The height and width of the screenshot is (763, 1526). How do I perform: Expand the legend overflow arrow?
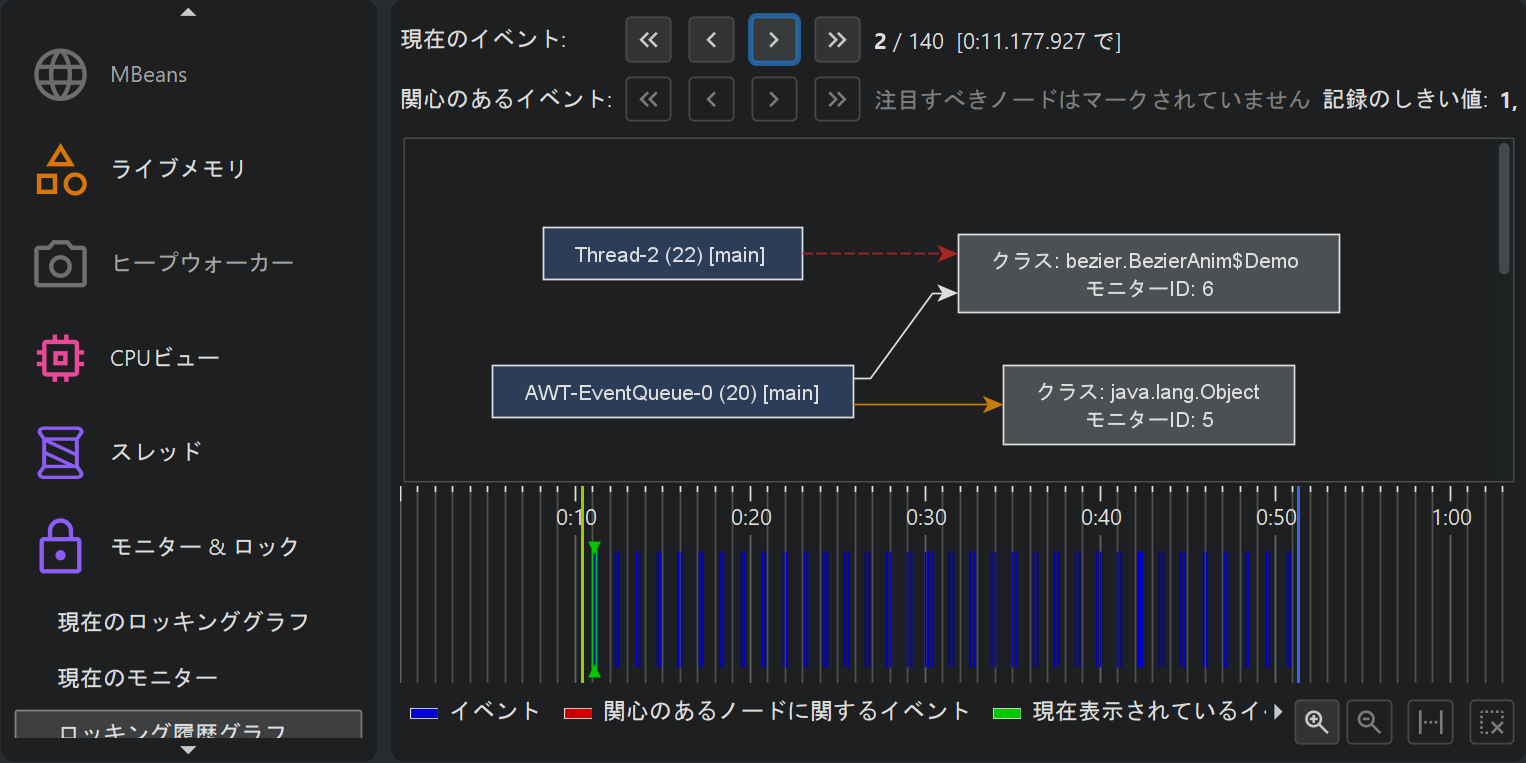1276,712
